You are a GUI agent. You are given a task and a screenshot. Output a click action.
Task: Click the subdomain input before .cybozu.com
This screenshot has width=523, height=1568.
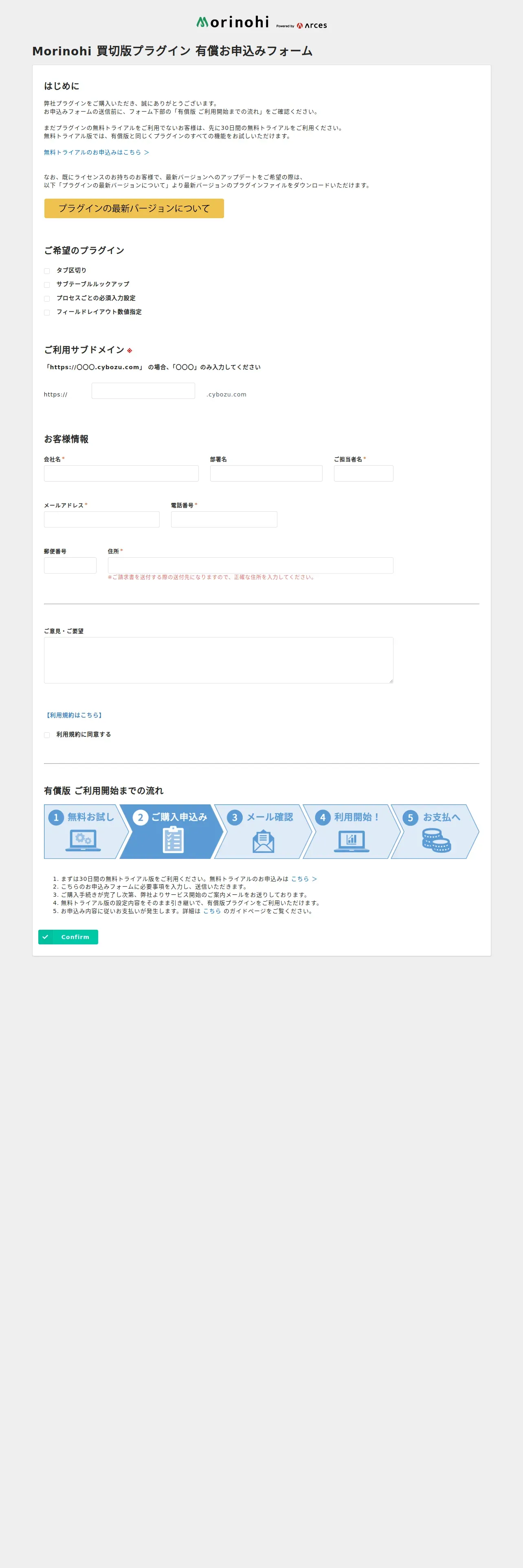tap(143, 391)
